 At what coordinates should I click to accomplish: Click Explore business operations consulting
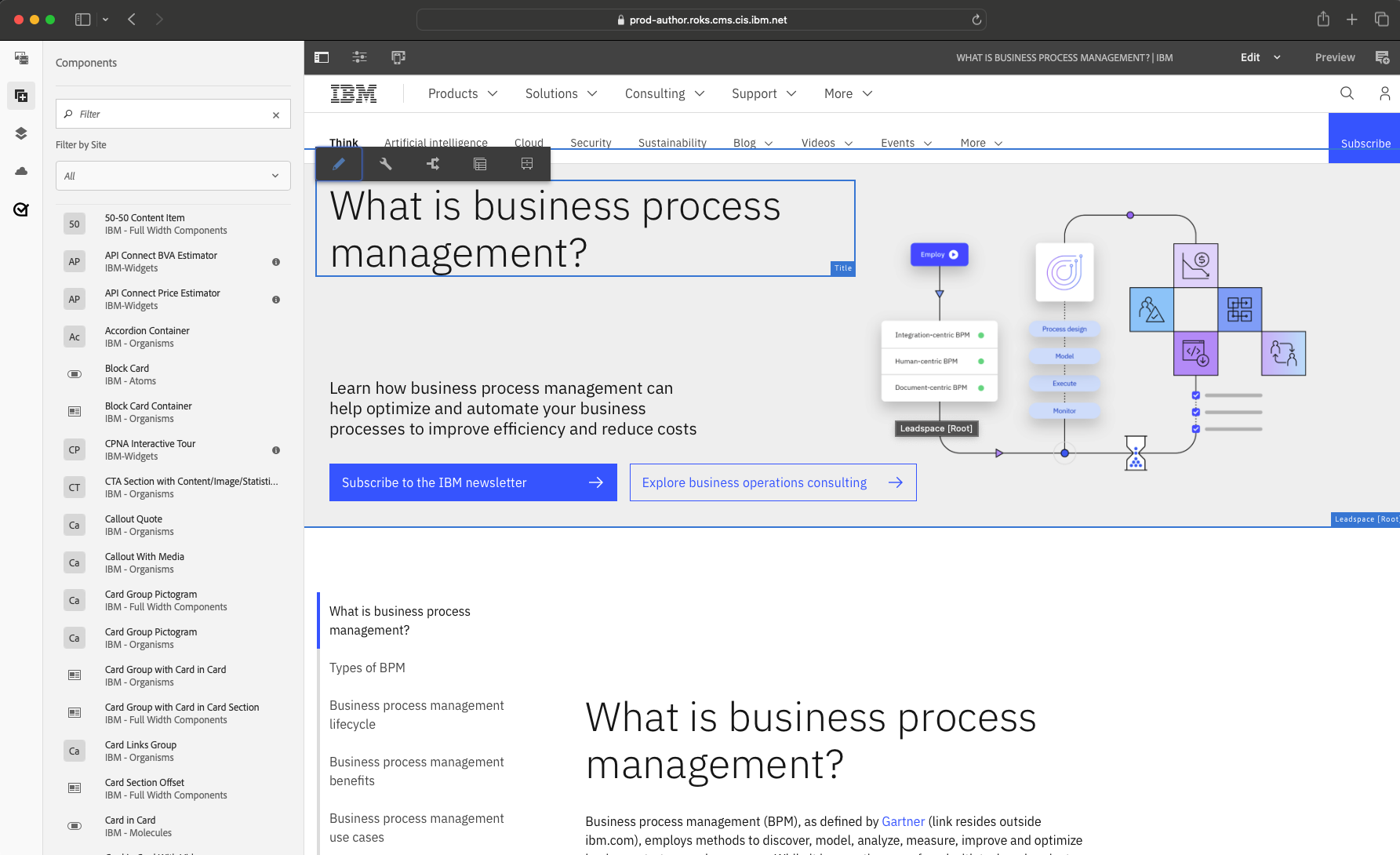(x=773, y=482)
